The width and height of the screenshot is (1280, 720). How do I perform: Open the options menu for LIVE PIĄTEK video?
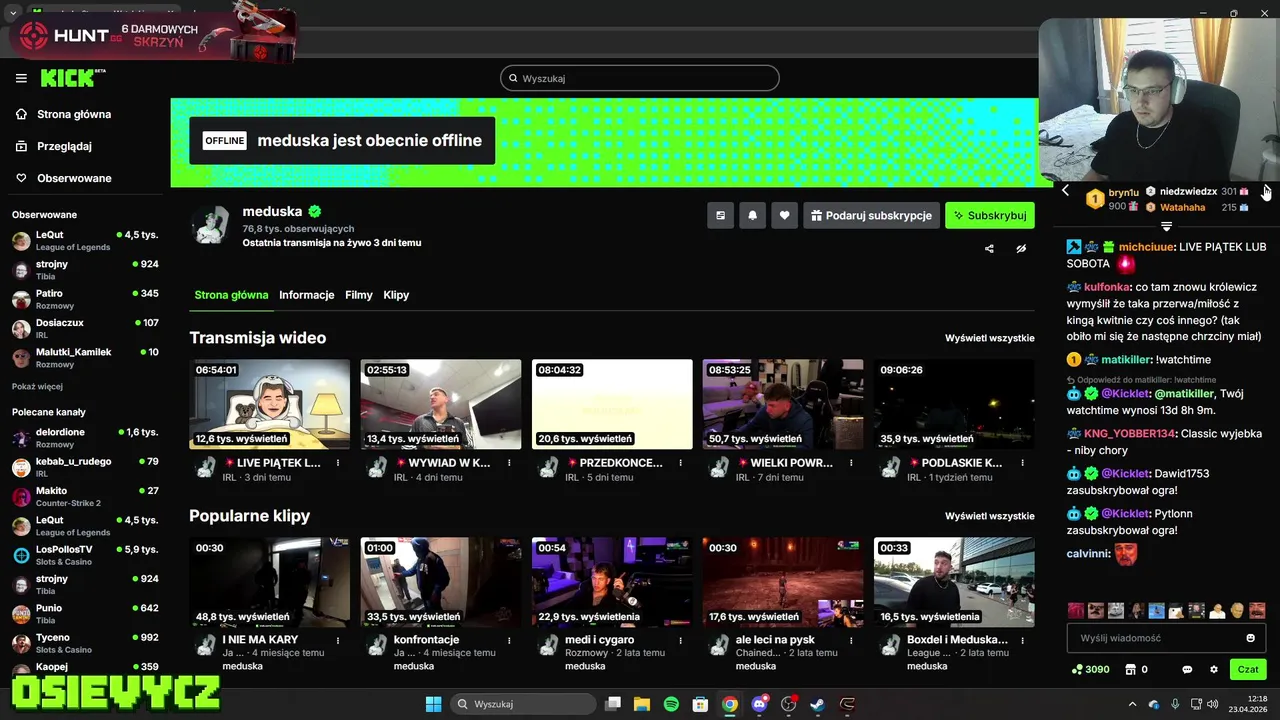(338, 463)
